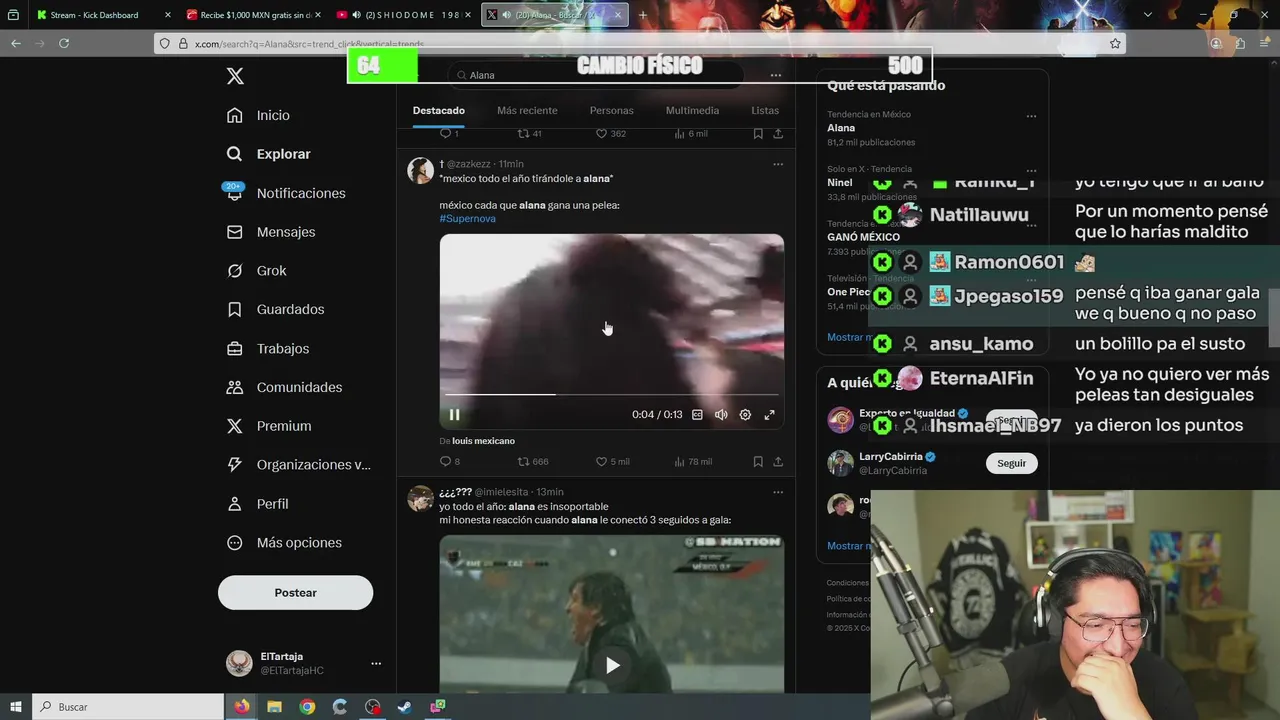Open Grok icon in sidebar
The image size is (1280, 720).
point(235,271)
